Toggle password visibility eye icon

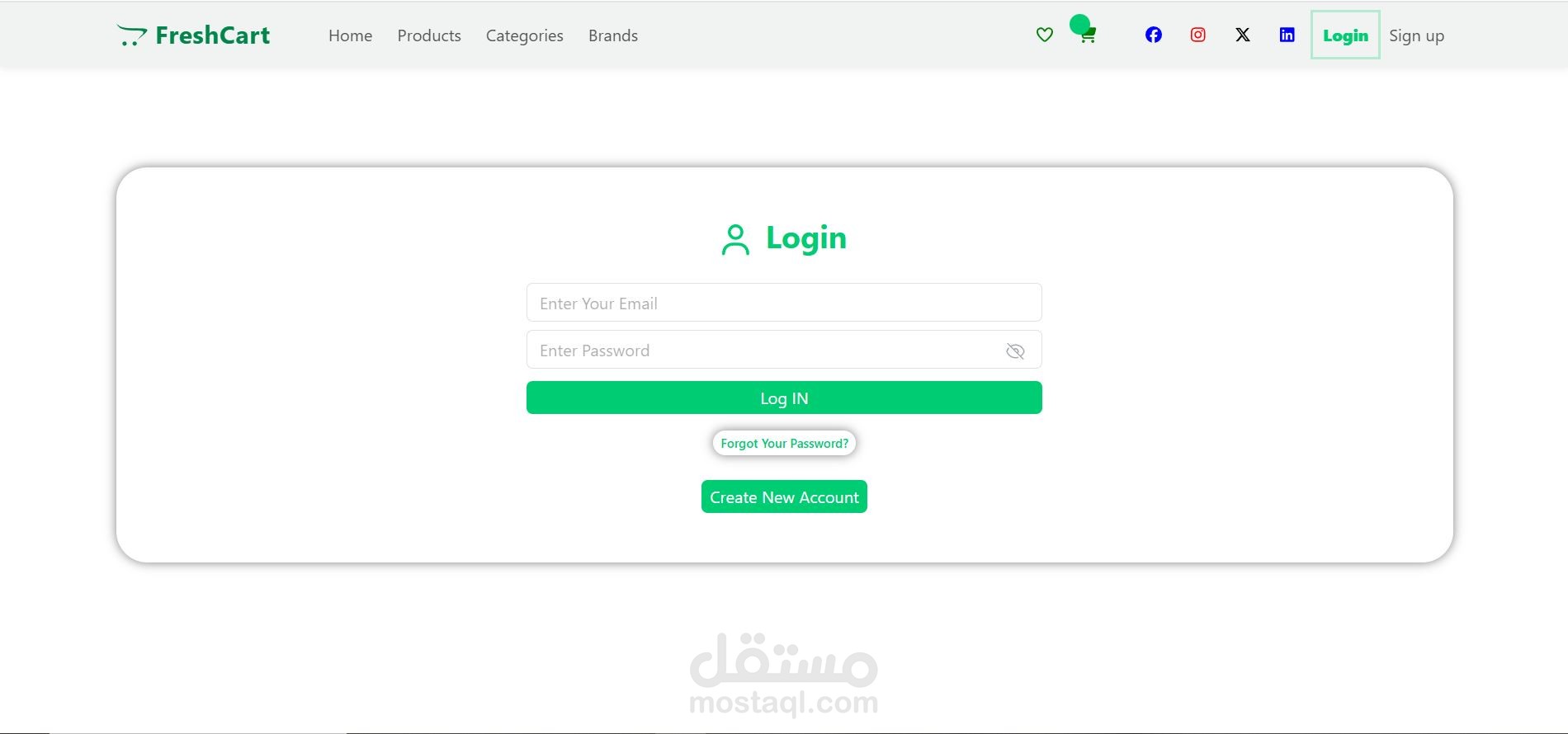(x=1015, y=351)
